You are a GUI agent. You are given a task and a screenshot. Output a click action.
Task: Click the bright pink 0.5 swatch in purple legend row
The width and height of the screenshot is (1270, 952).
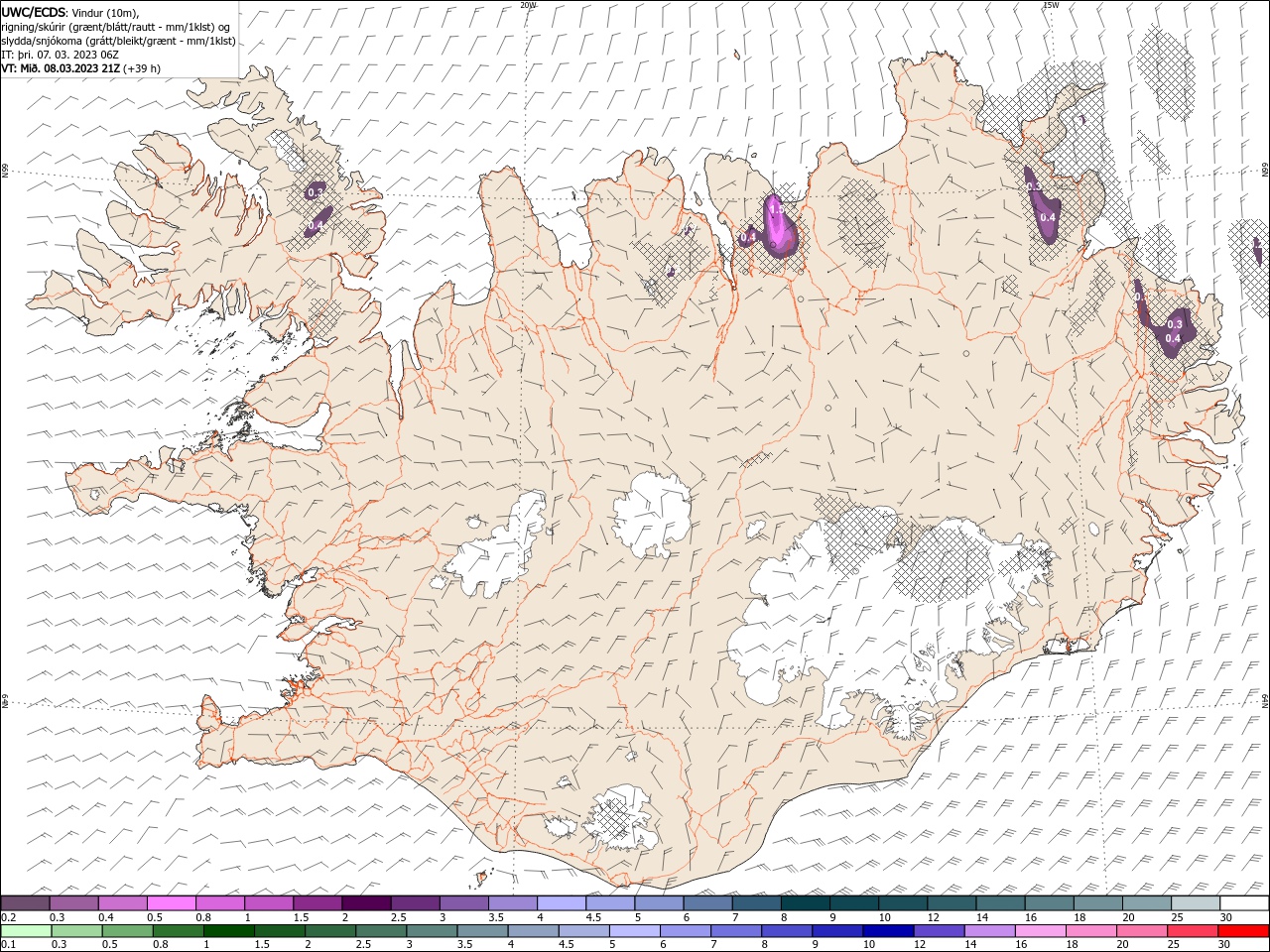click(x=172, y=903)
